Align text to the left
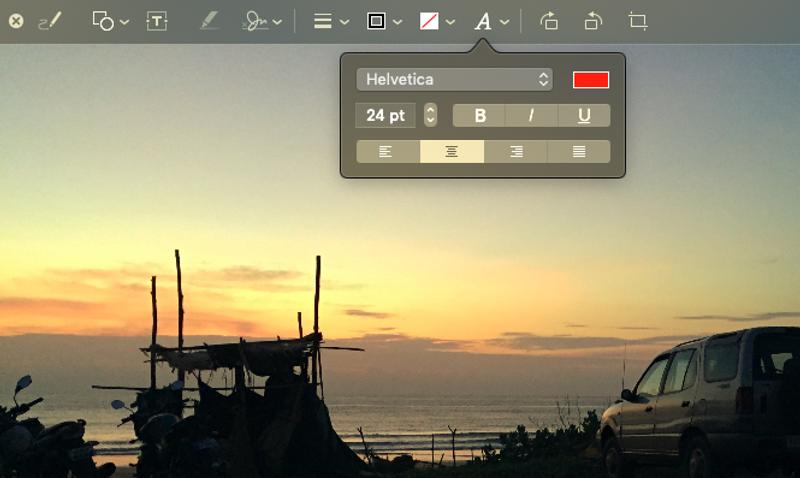This screenshot has height=478, width=800. (387, 152)
